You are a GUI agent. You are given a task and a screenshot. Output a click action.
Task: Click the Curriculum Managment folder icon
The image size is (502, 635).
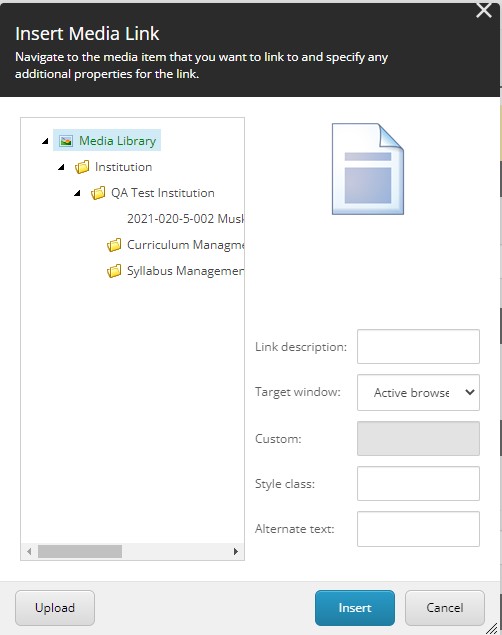point(114,245)
